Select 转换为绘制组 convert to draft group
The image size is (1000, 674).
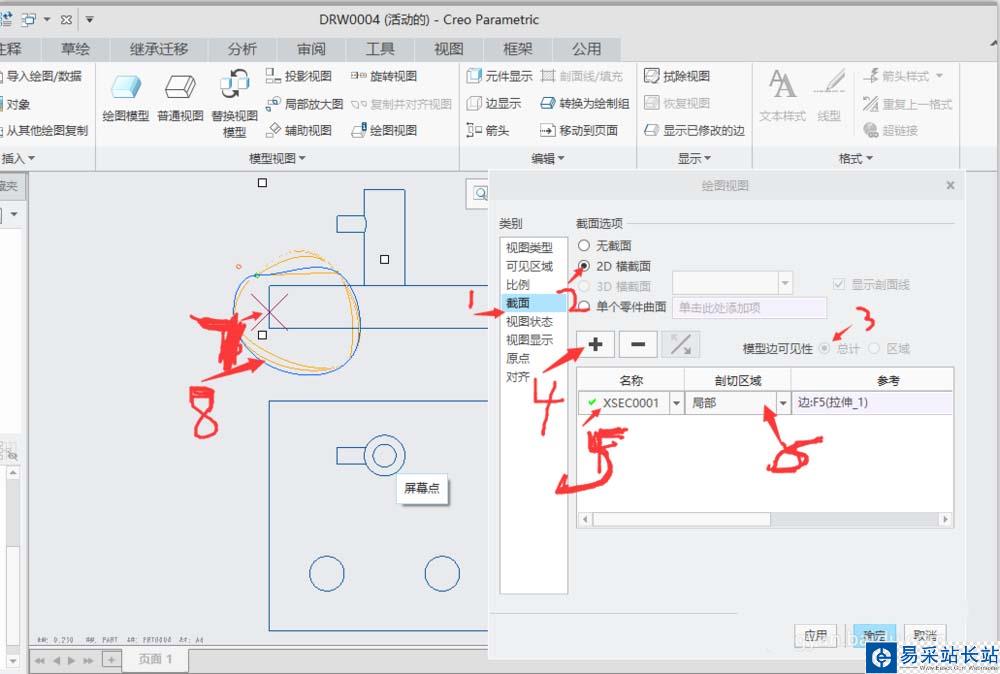tap(584, 103)
